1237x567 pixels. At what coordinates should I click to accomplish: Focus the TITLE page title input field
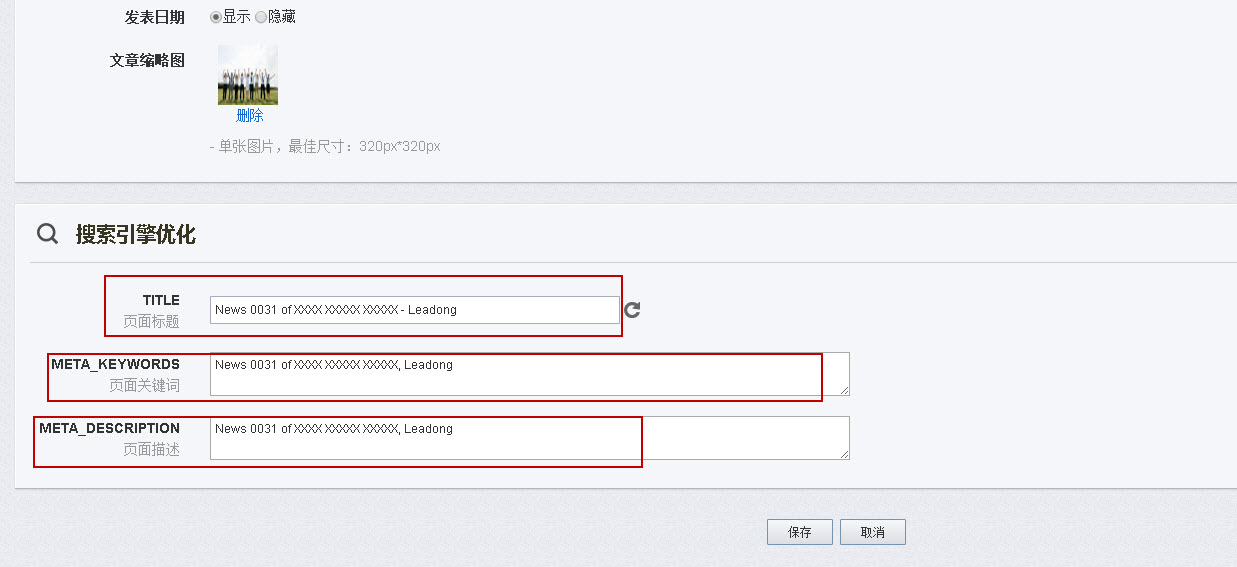coord(414,310)
